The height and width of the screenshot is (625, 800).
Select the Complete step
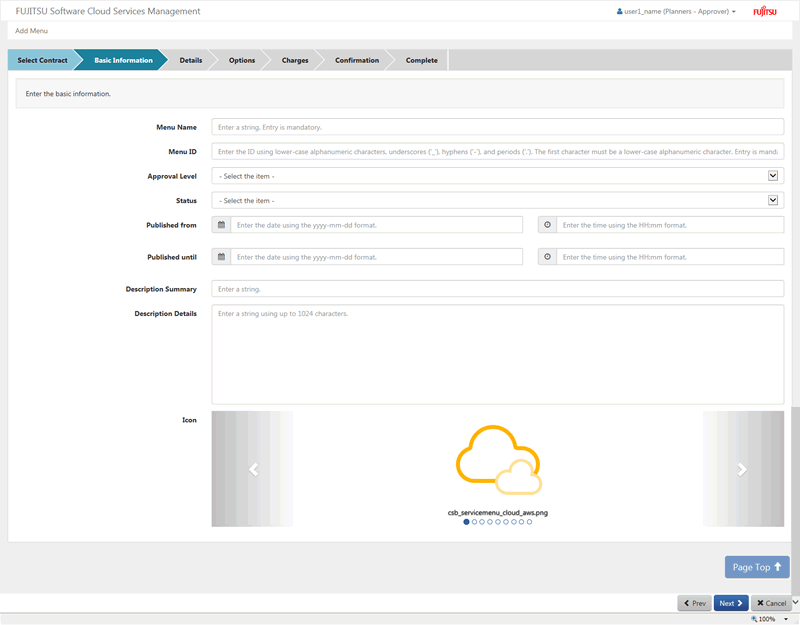[421, 60]
